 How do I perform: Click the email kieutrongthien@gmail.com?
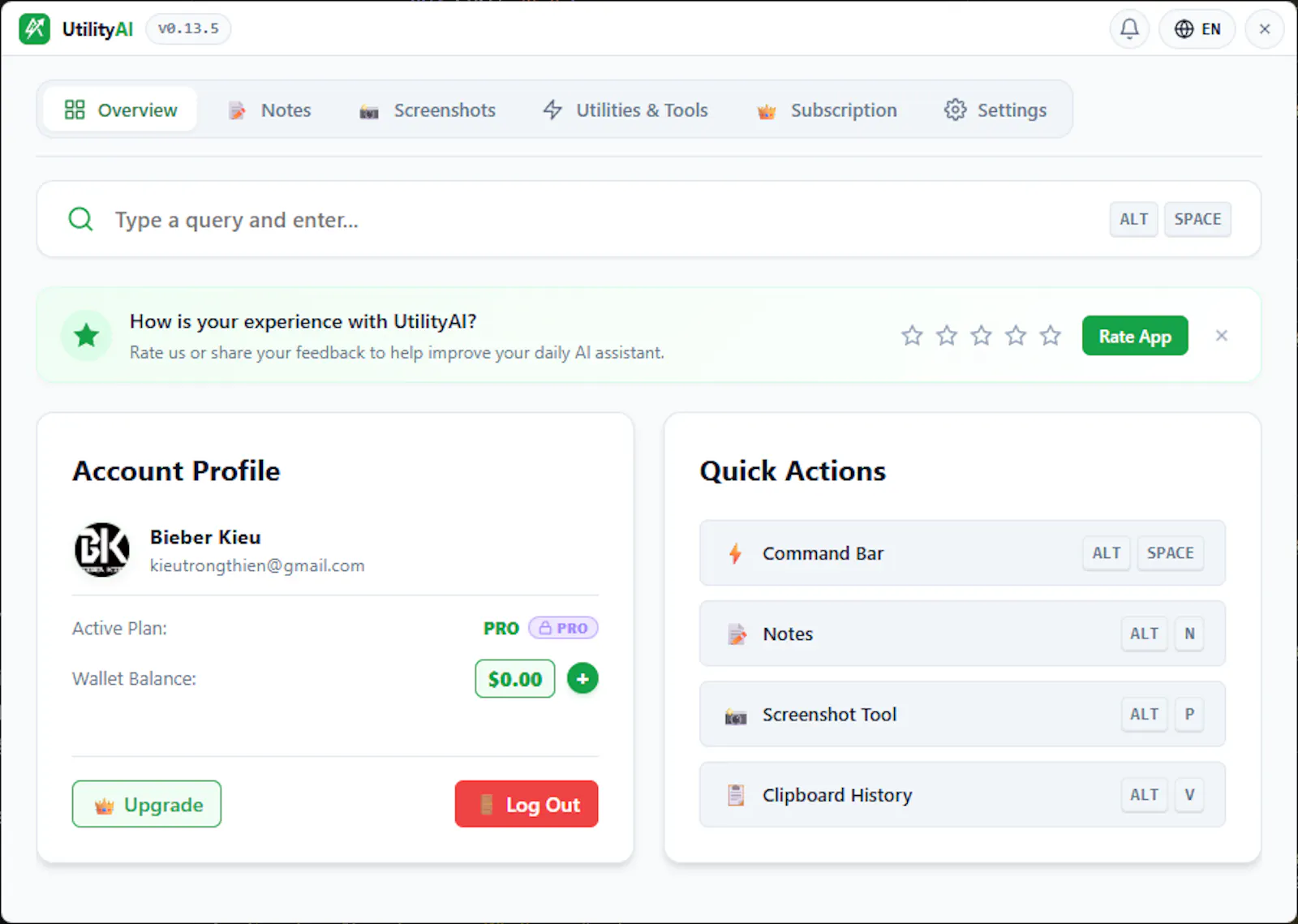click(257, 565)
